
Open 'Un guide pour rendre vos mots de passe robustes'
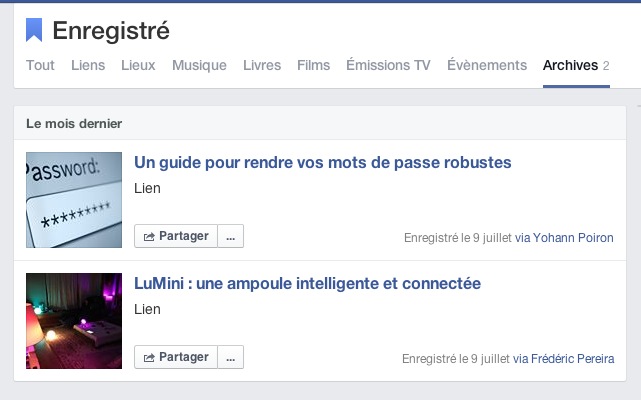[323, 162]
